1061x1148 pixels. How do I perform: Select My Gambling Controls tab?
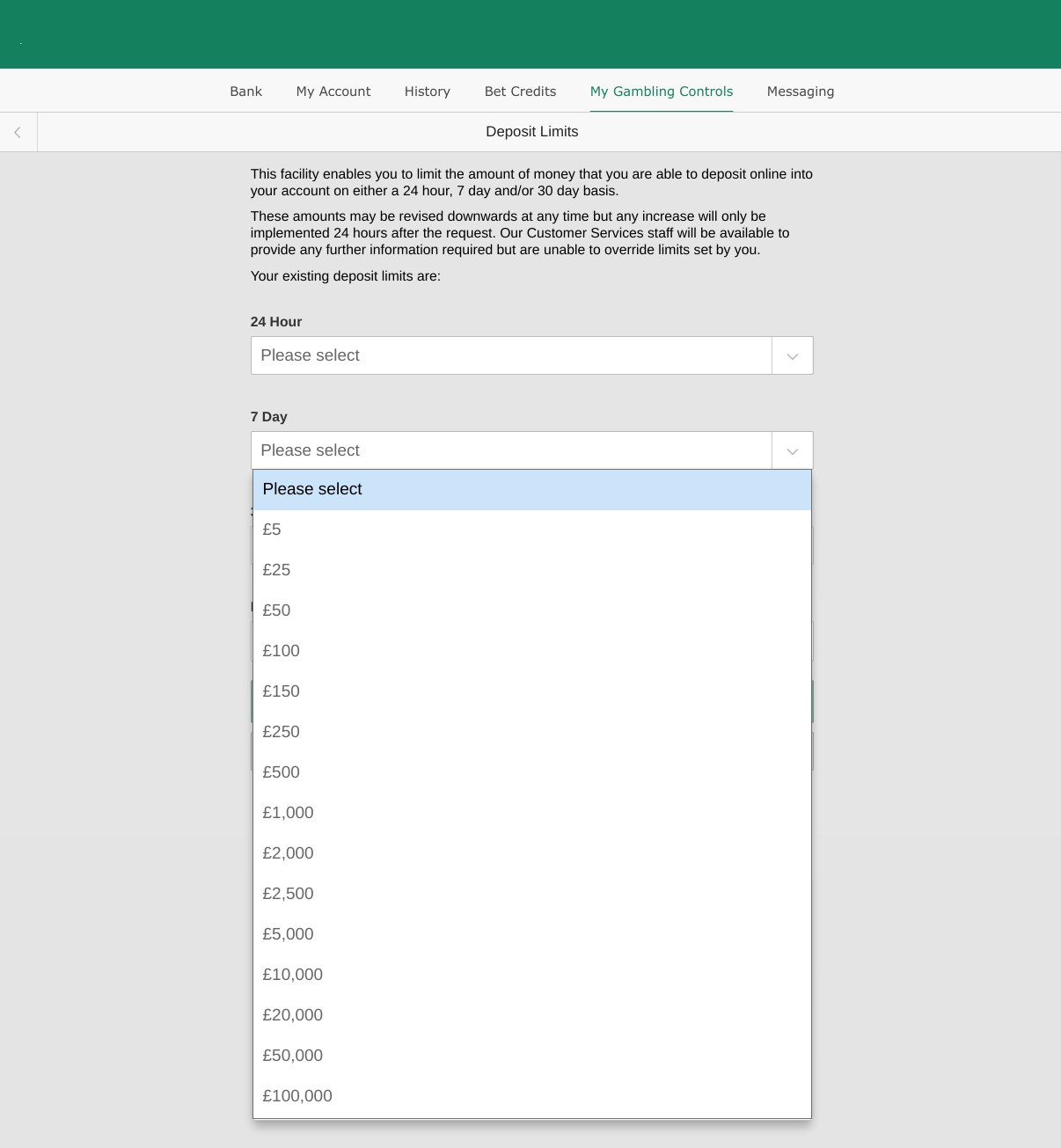pos(662,91)
